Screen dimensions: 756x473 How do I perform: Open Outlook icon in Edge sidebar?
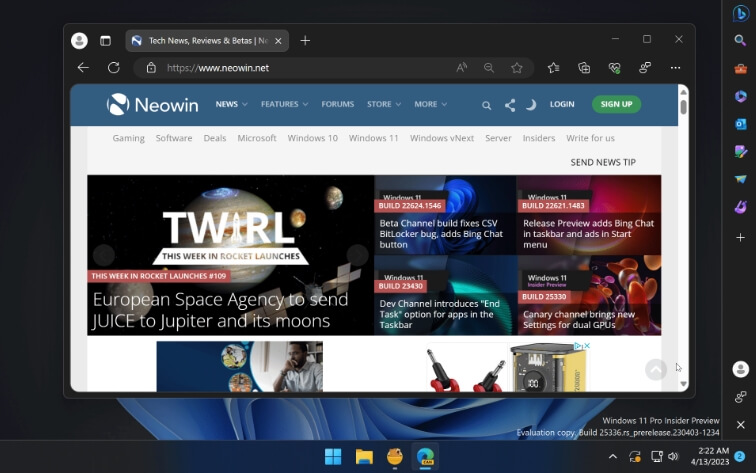pos(741,124)
